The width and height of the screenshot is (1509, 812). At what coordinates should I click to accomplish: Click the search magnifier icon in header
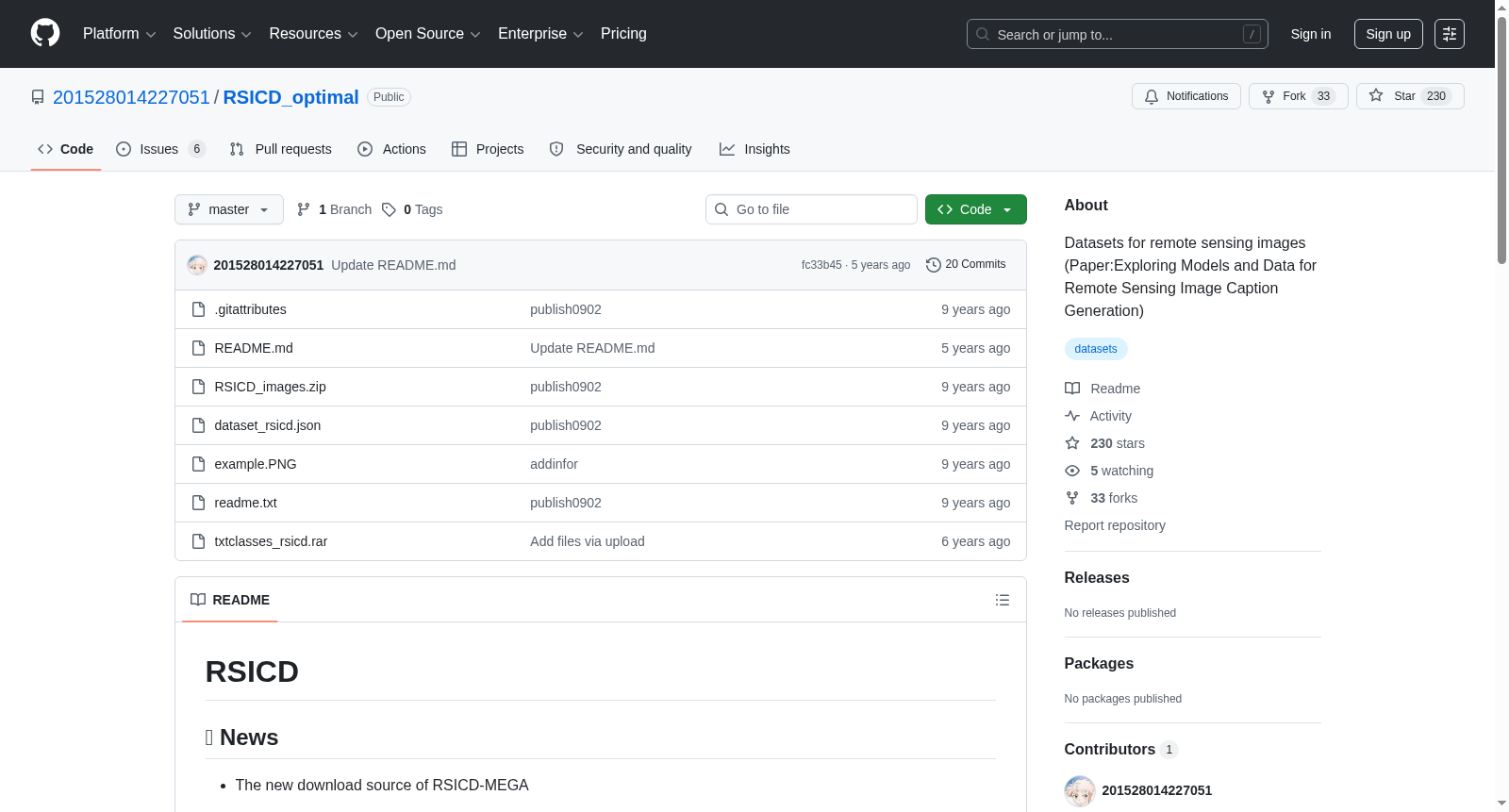(983, 34)
